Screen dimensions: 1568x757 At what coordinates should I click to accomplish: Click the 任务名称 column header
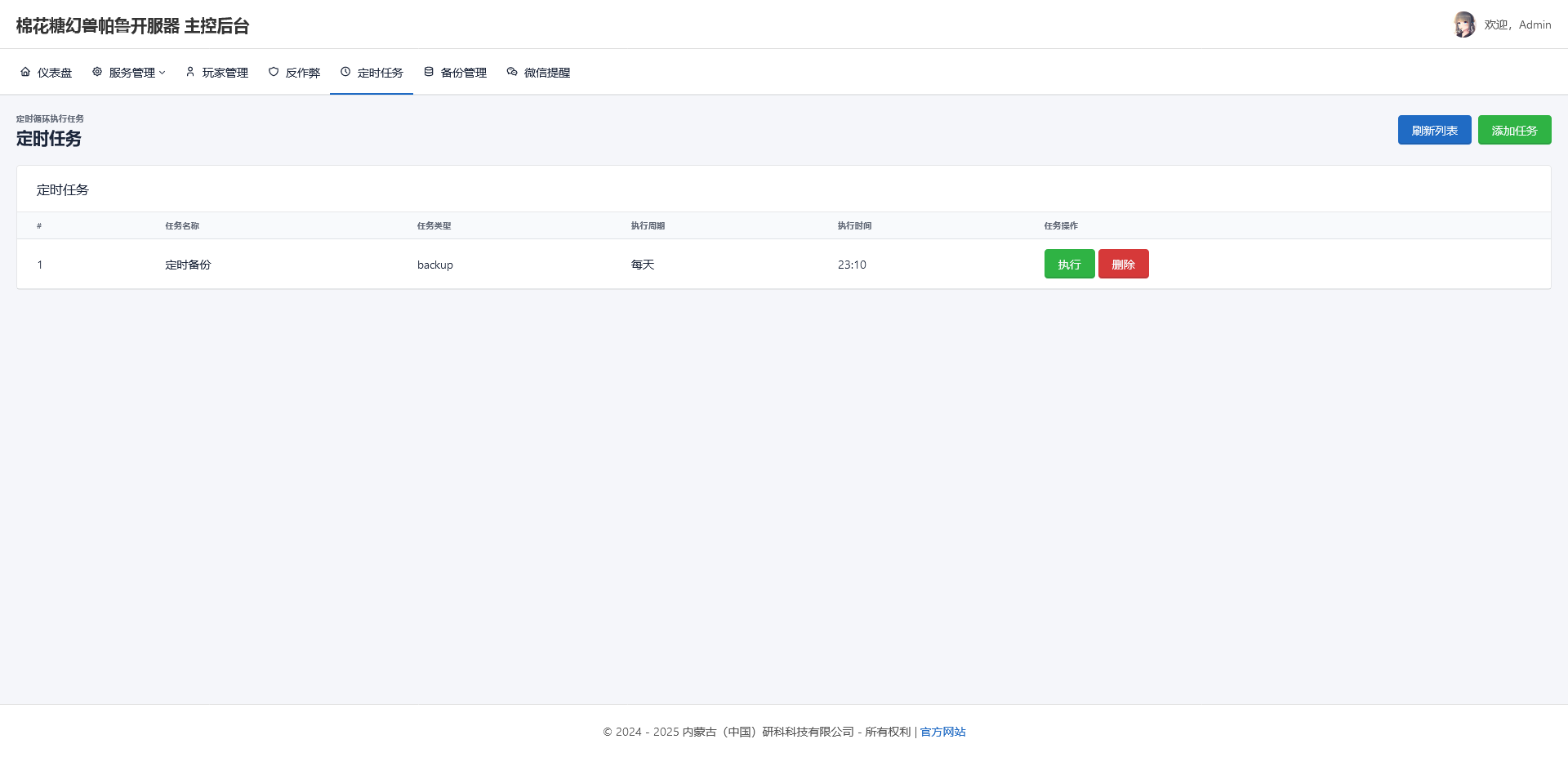(x=181, y=225)
